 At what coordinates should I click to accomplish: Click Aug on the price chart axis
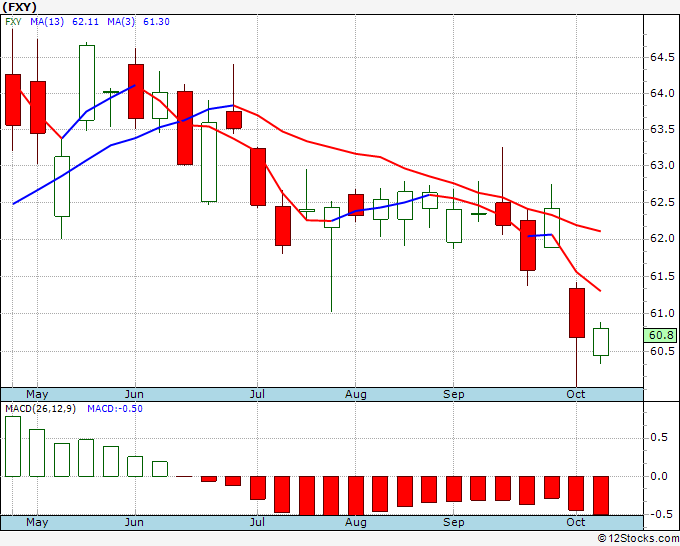pos(356,394)
